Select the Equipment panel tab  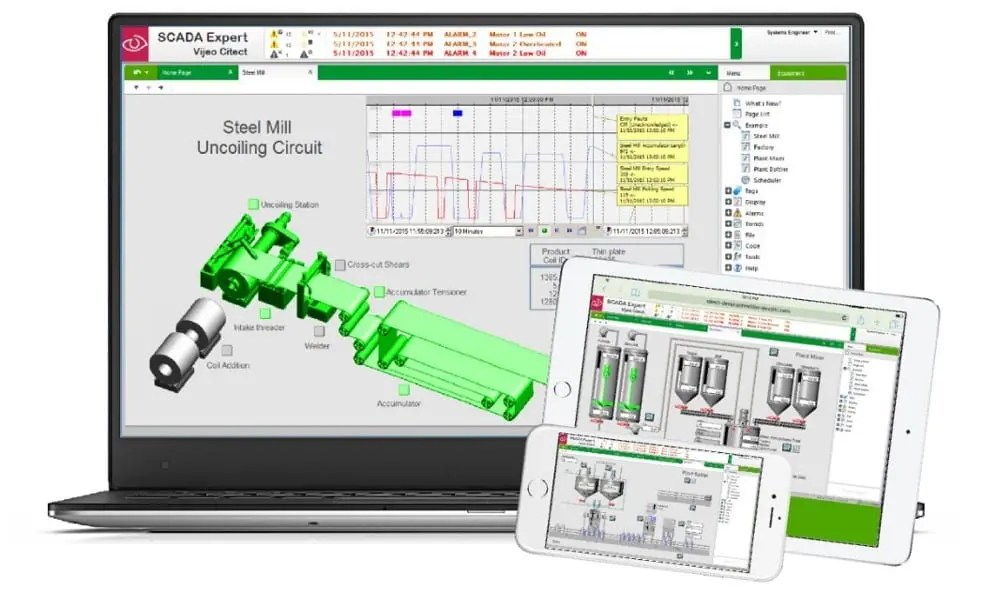tap(807, 73)
